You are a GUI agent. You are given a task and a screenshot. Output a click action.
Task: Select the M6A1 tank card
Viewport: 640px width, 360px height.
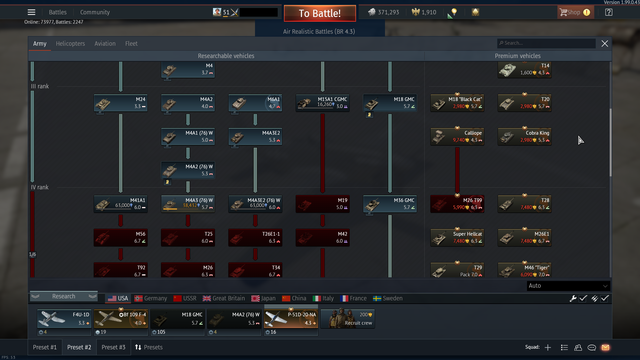[255, 103]
